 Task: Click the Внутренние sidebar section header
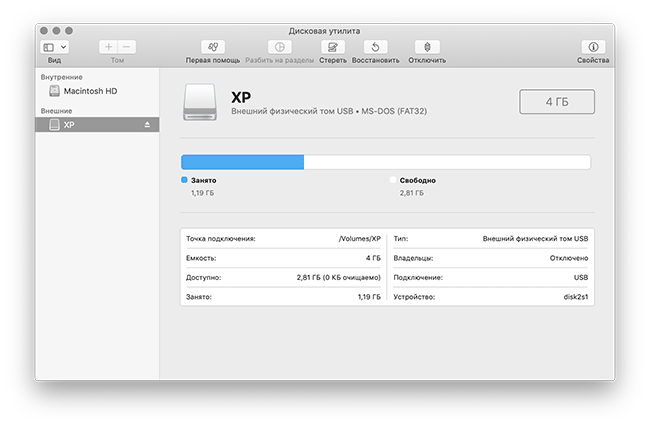click(x=62, y=77)
